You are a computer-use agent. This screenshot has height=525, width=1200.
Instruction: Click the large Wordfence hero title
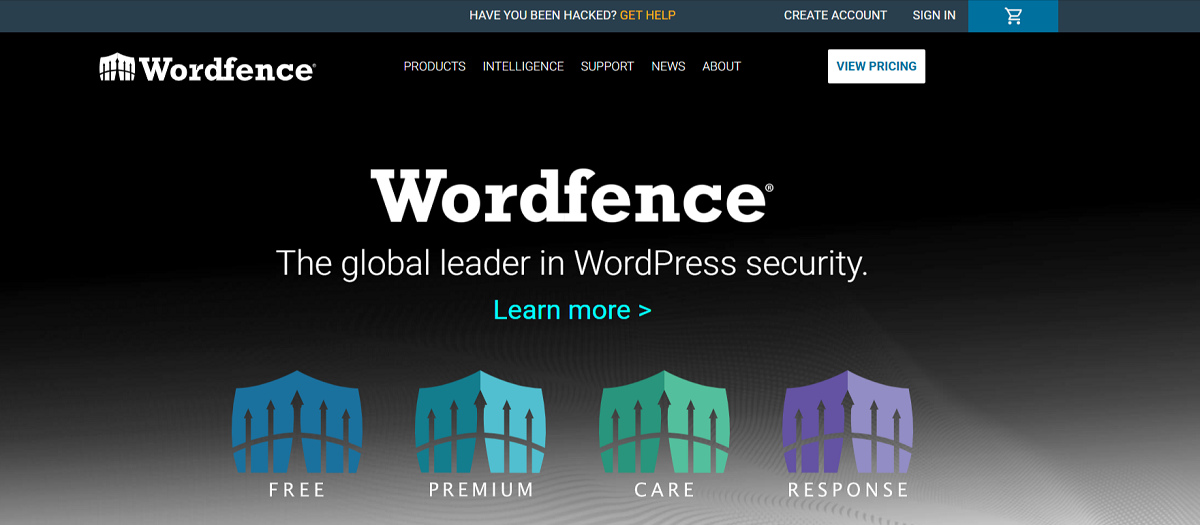tap(572, 196)
